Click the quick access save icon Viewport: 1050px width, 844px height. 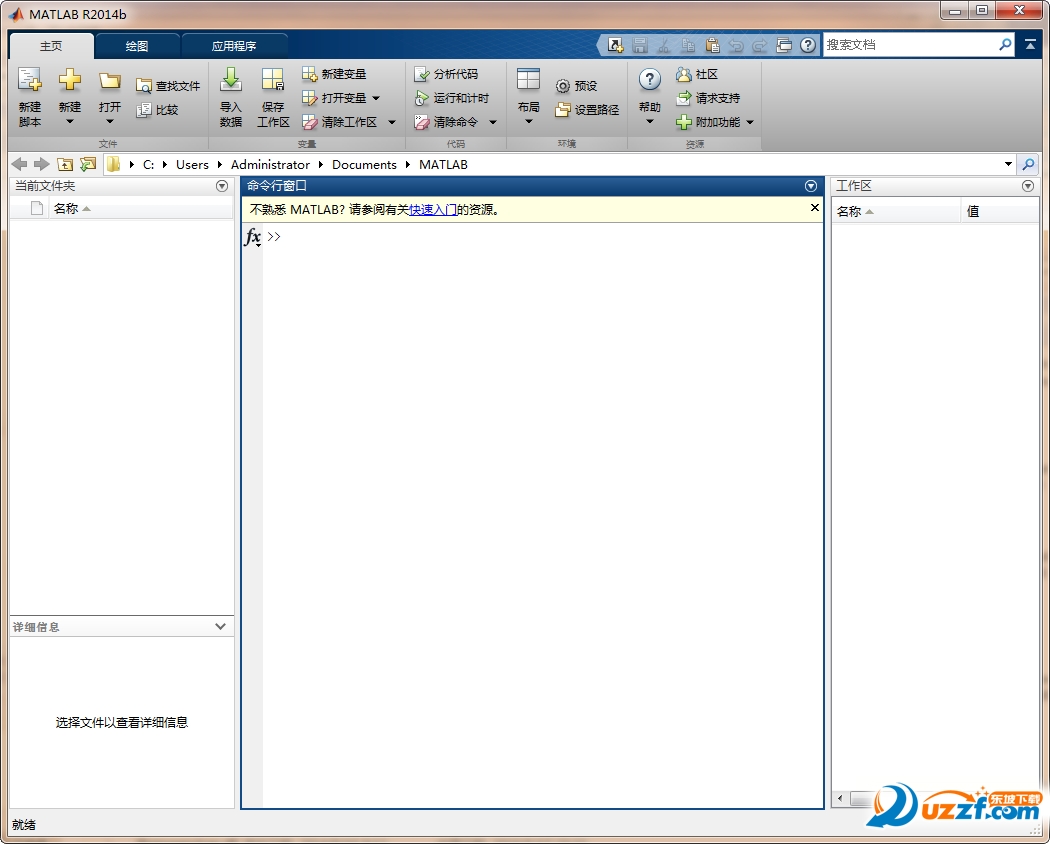coord(640,45)
